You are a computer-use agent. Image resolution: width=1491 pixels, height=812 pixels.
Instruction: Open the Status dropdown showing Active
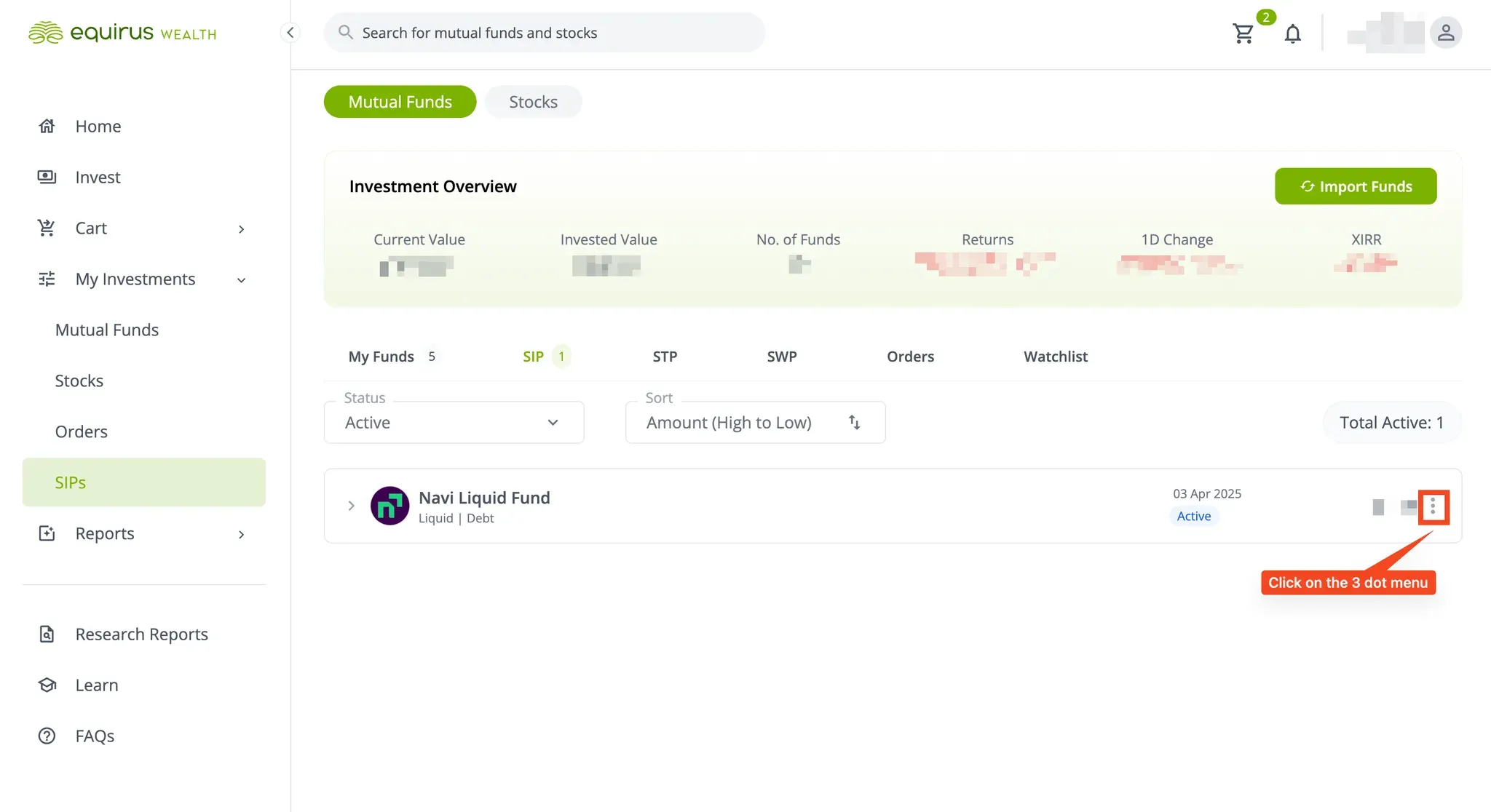454,423
